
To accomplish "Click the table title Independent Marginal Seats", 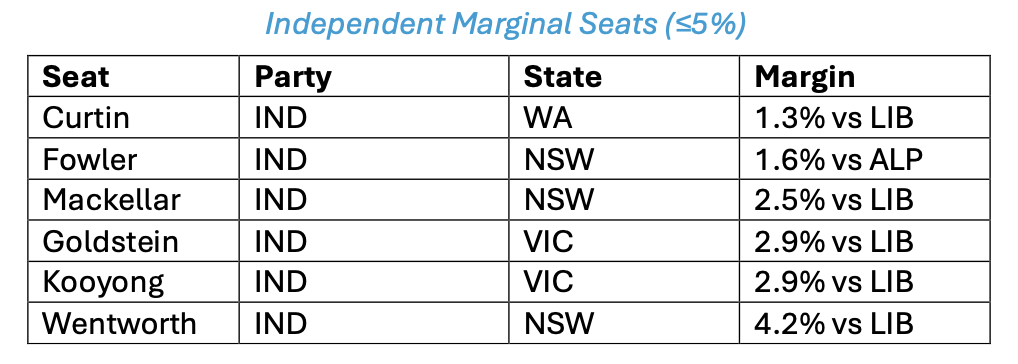I will pos(506,25).
